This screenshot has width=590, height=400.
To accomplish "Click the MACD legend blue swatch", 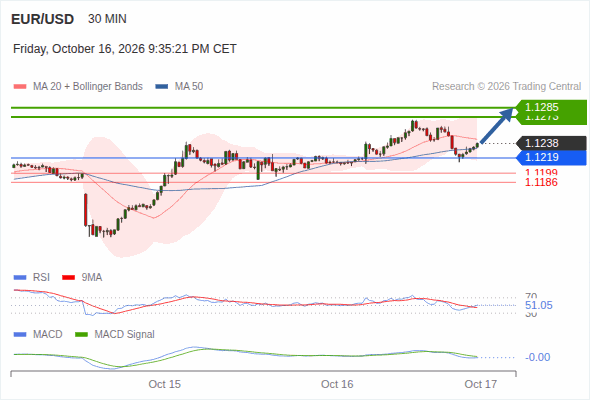I will (20, 335).
